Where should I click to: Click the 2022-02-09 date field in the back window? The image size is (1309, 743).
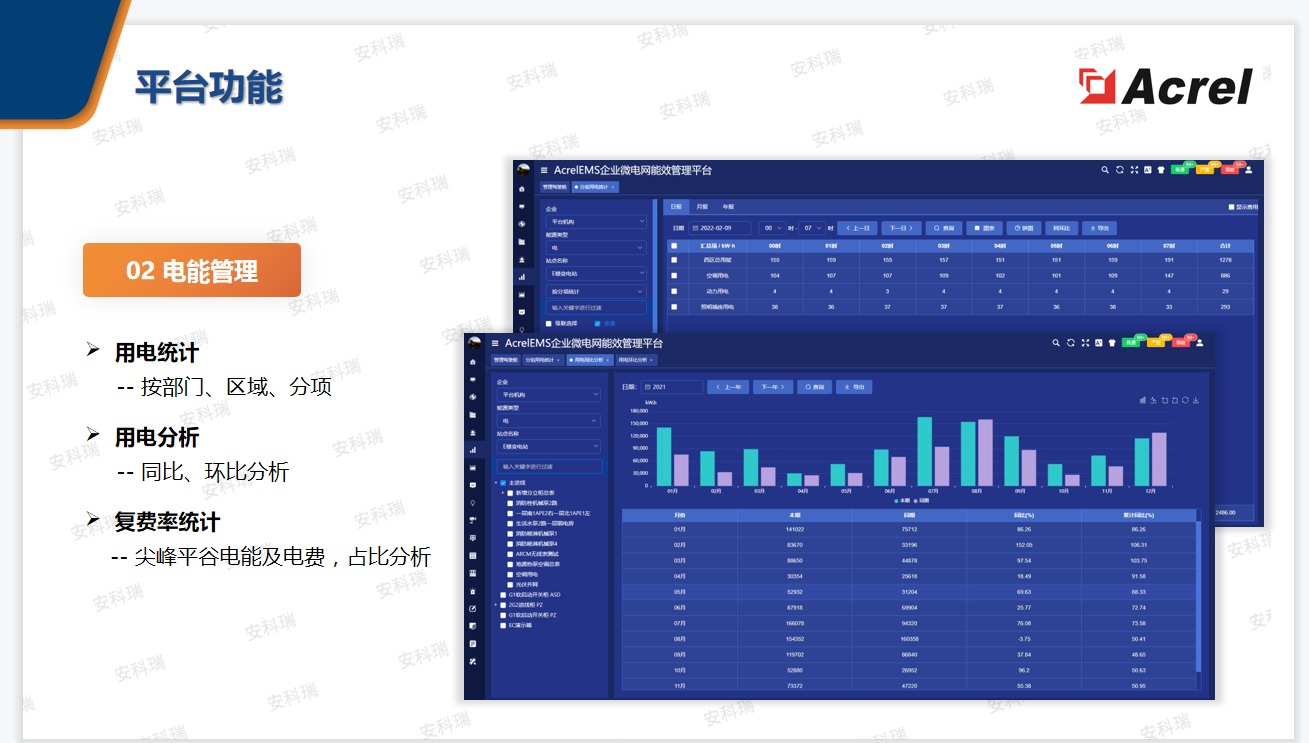[720, 228]
